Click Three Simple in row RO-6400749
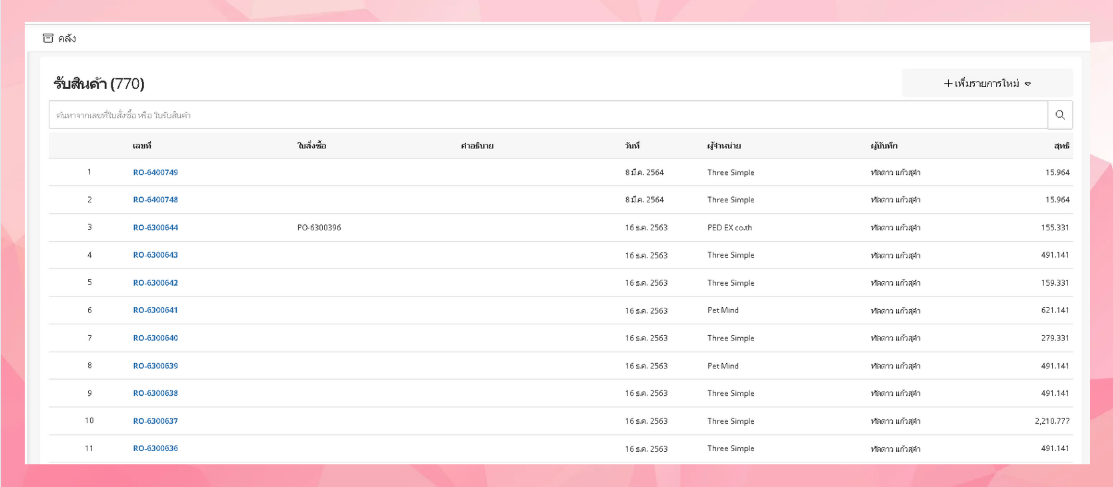 730,172
